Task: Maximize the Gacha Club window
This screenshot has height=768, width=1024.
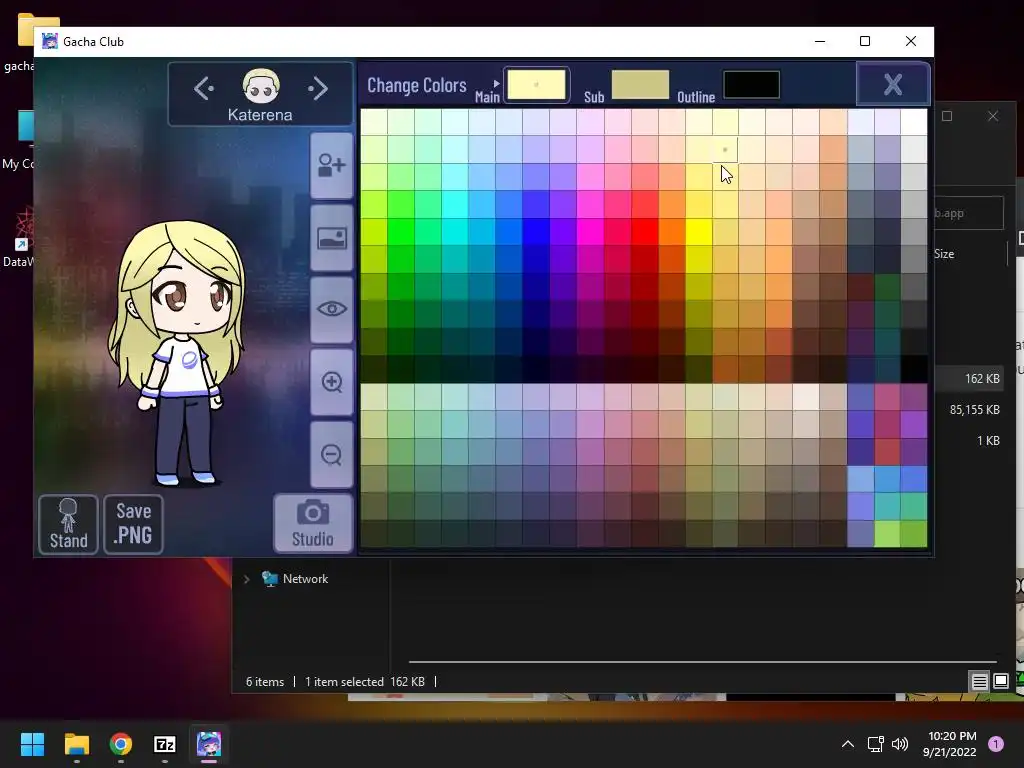Action: [865, 41]
